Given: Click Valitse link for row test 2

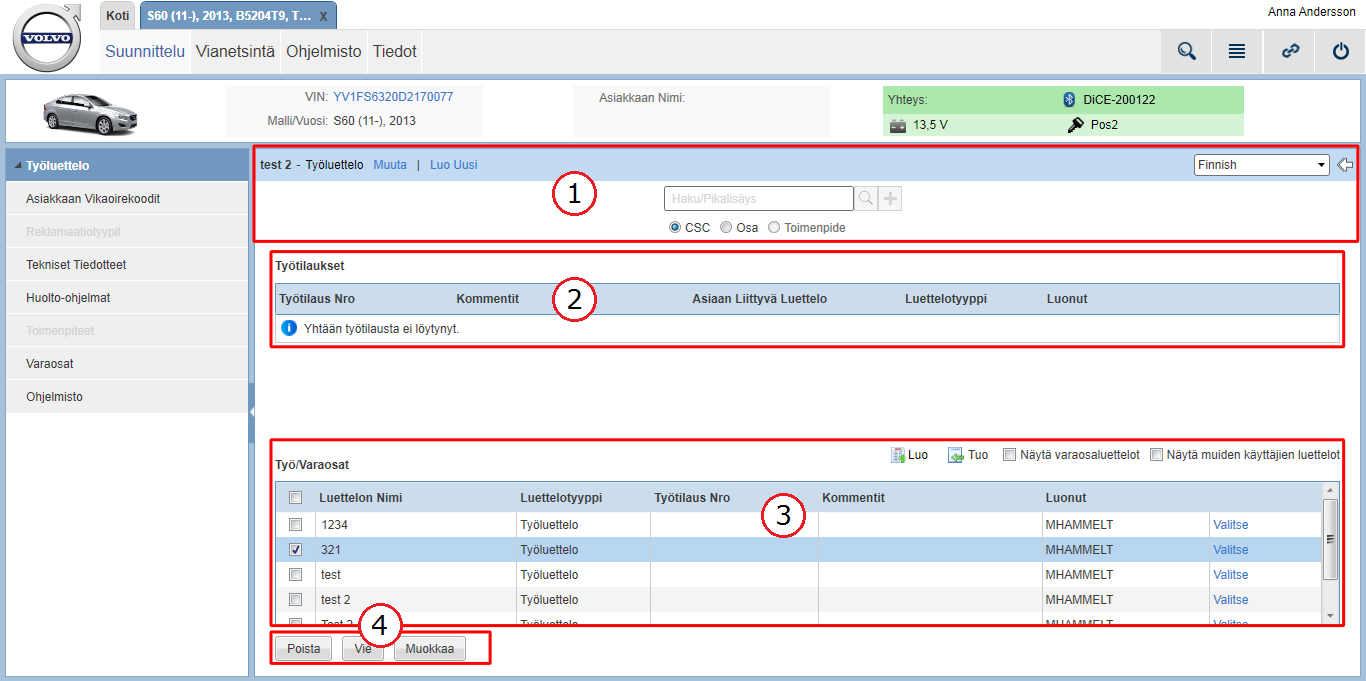Looking at the screenshot, I should (1231, 600).
